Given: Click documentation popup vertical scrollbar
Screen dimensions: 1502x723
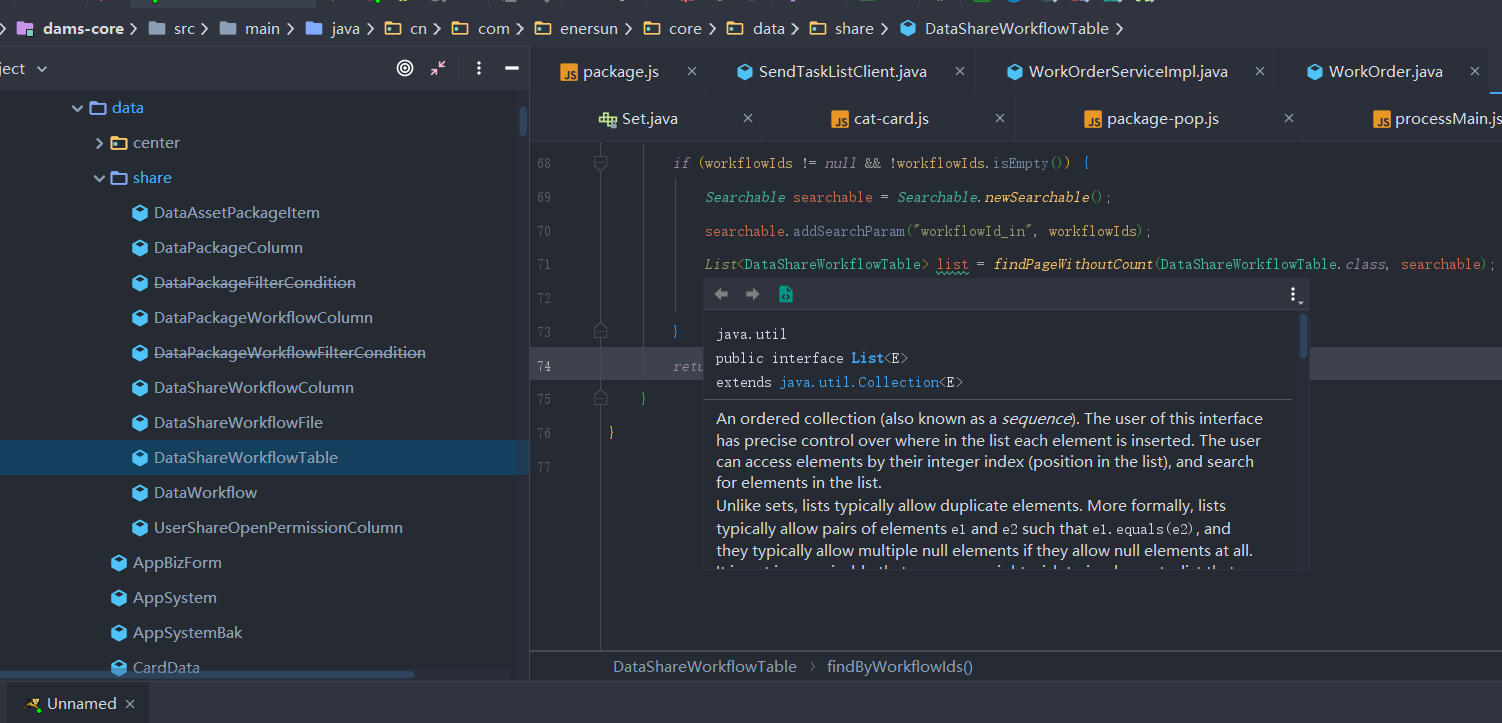Looking at the screenshot, I should tap(1303, 336).
